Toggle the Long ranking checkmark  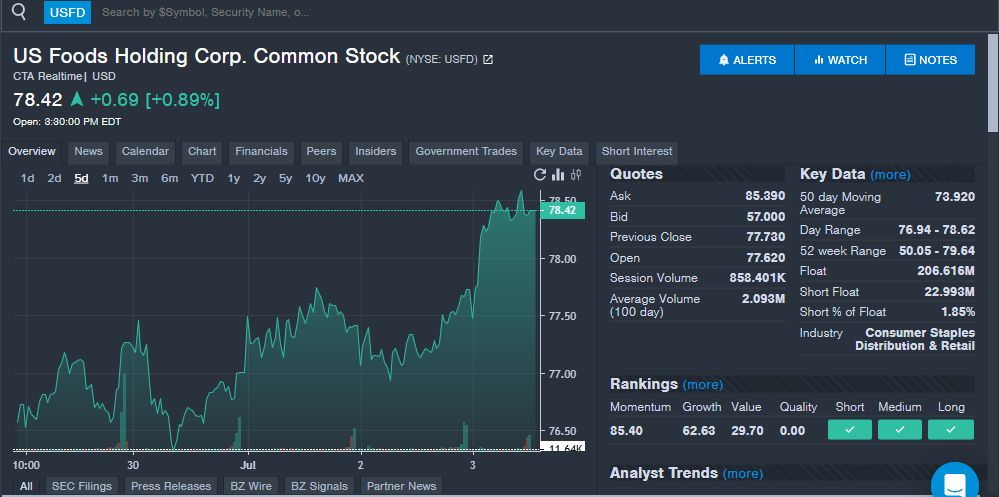pyautogui.click(x=951, y=430)
